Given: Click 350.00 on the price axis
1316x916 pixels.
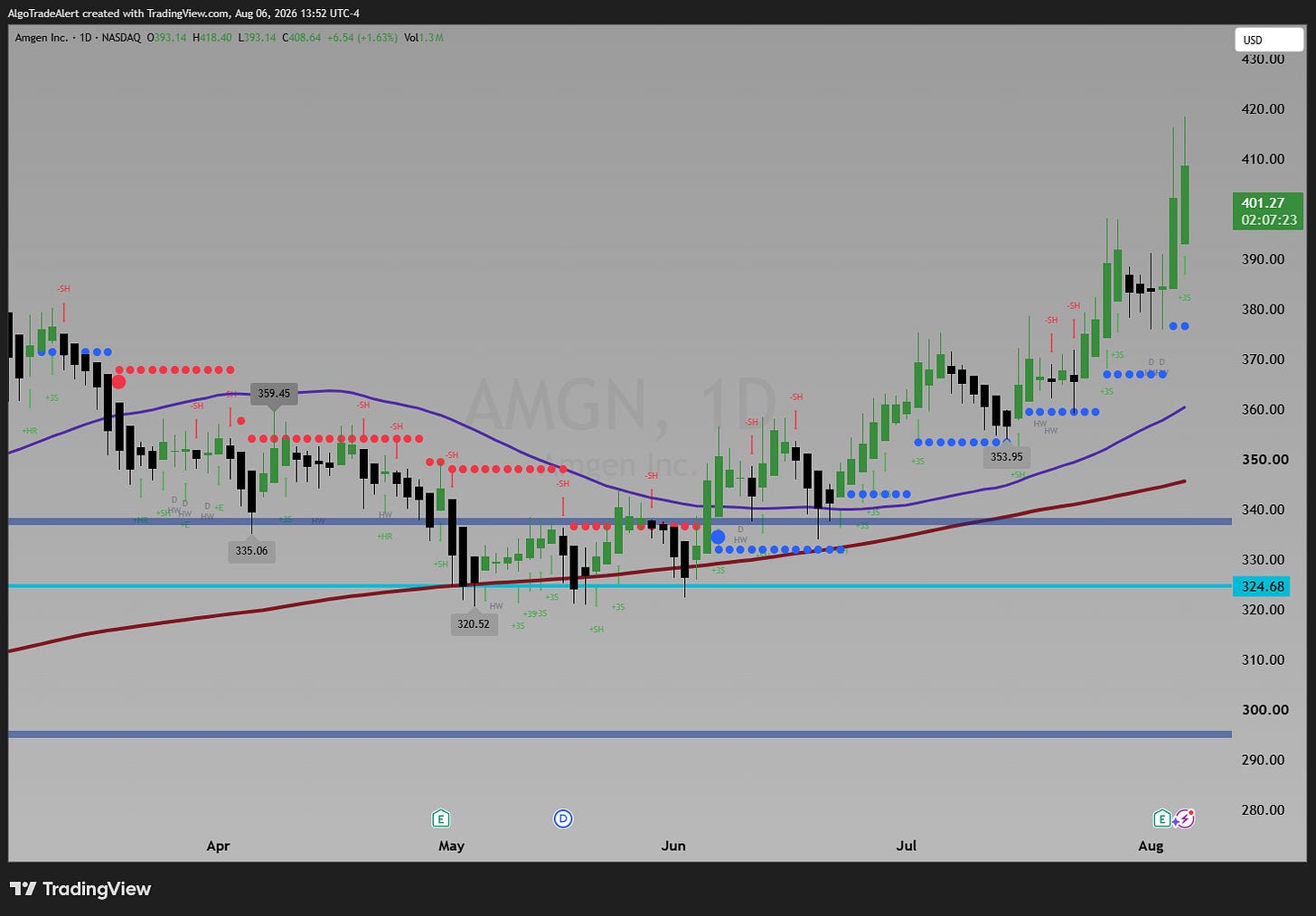Looking at the screenshot, I should point(1264,459).
